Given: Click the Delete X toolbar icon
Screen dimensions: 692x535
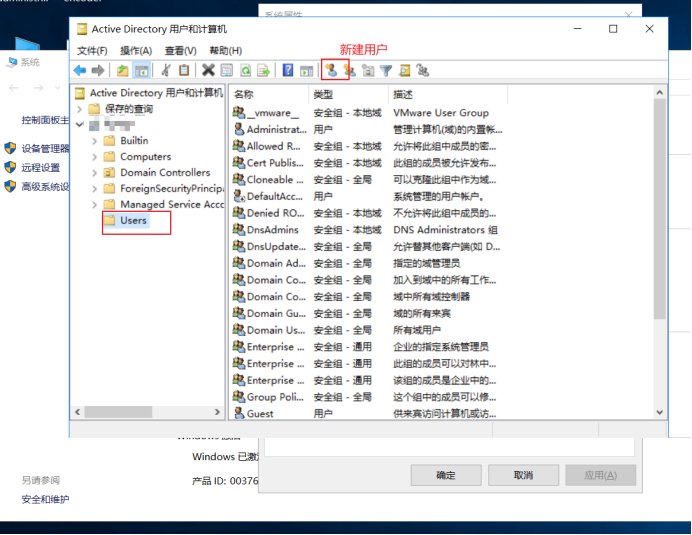Looking at the screenshot, I should pos(208,70).
